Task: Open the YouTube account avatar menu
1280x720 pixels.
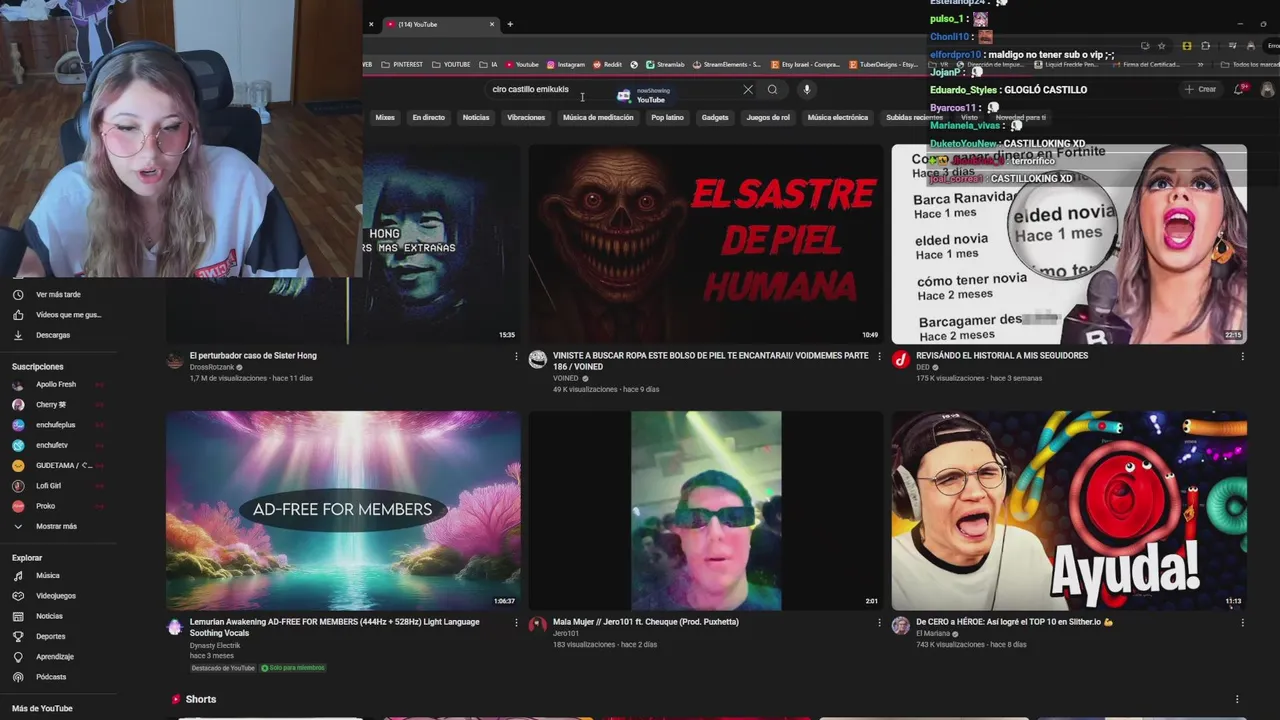Action: click(x=1268, y=89)
